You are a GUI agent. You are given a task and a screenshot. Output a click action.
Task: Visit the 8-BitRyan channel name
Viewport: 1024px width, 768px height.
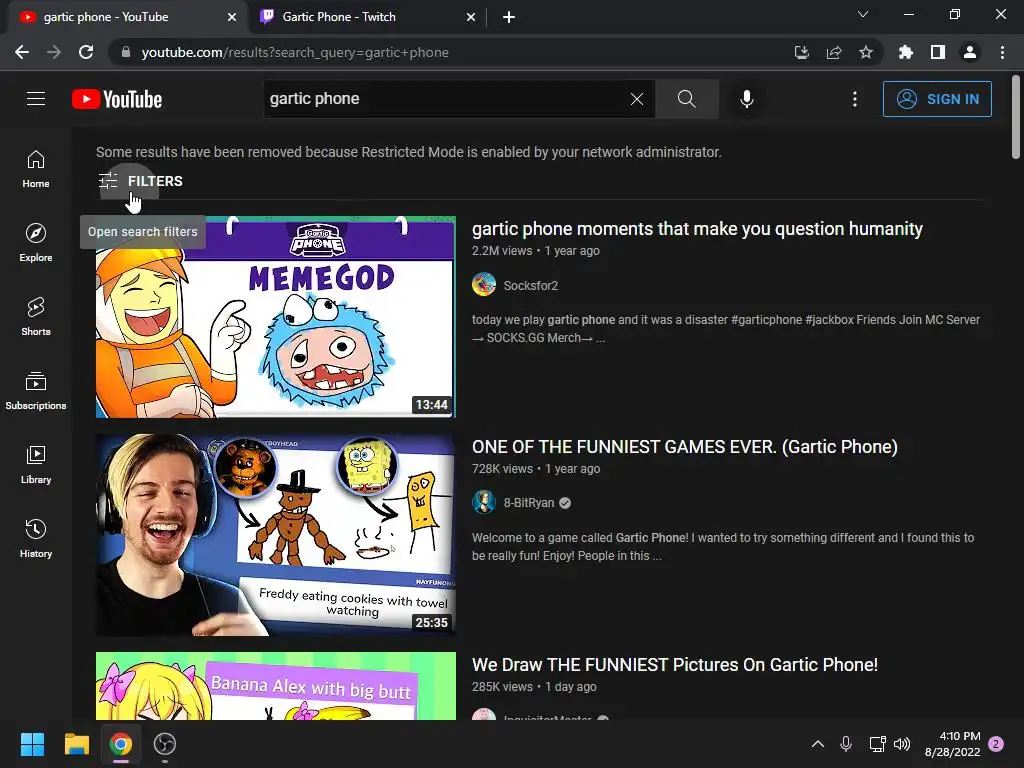528,503
